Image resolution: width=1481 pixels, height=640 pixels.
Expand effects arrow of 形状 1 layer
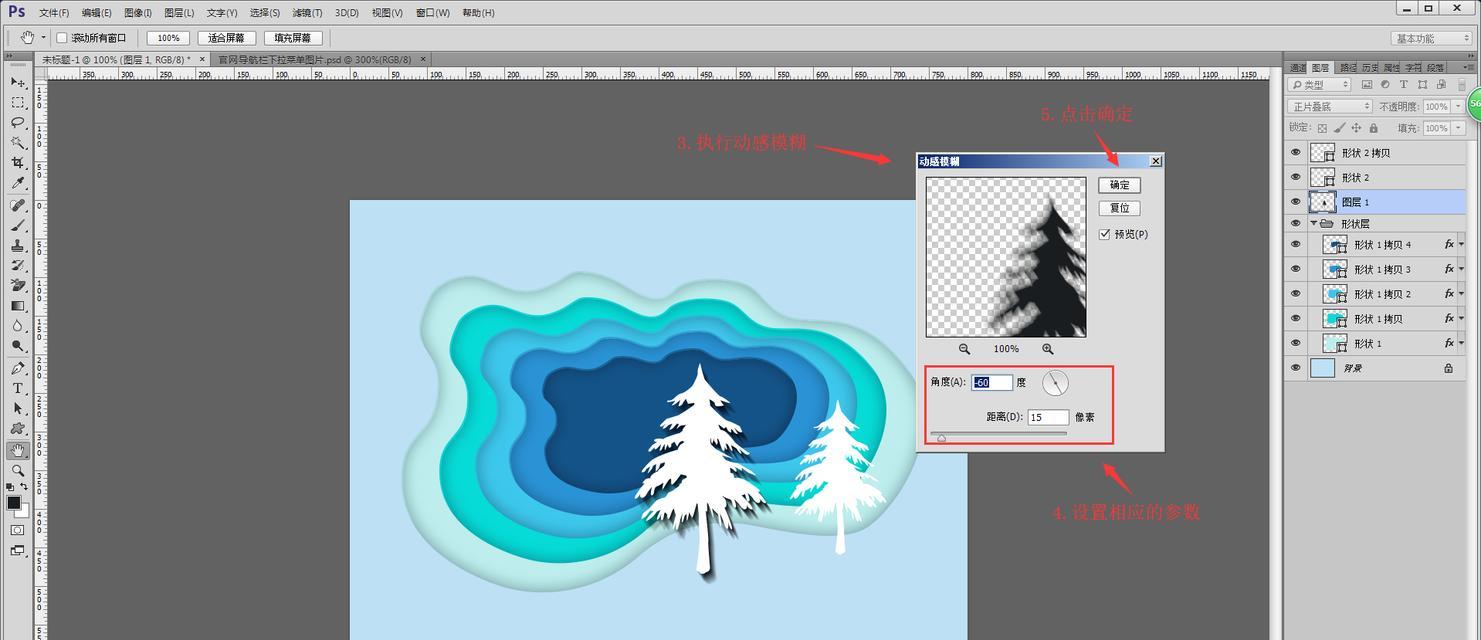click(1461, 343)
